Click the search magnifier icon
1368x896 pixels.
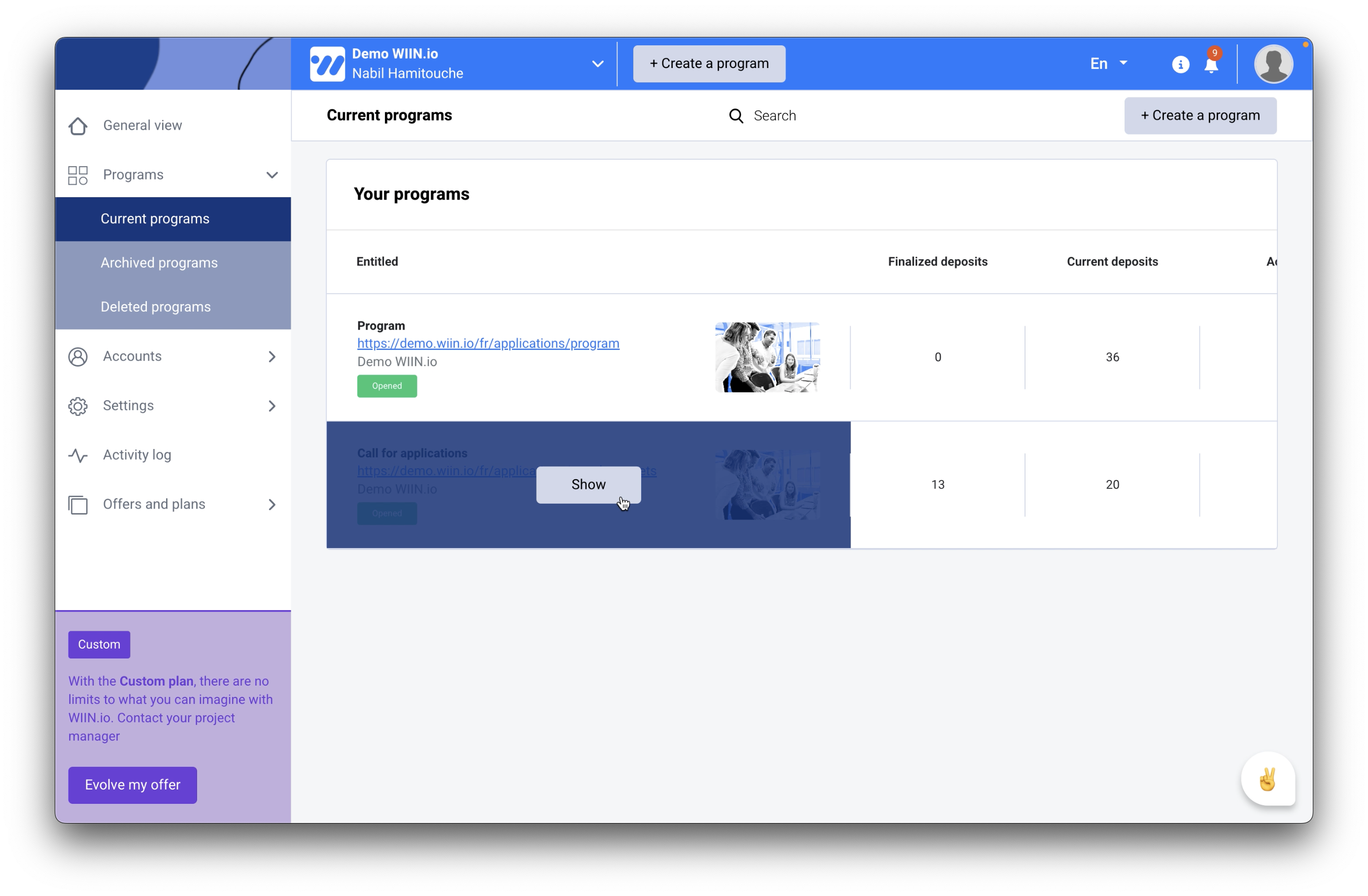click(x=736, y=116)
